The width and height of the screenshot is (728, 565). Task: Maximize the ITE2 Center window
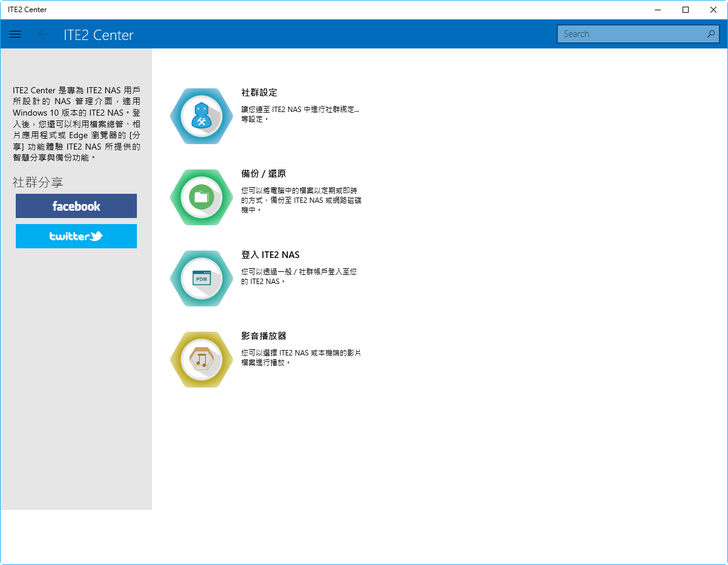(x=685, y=9)
